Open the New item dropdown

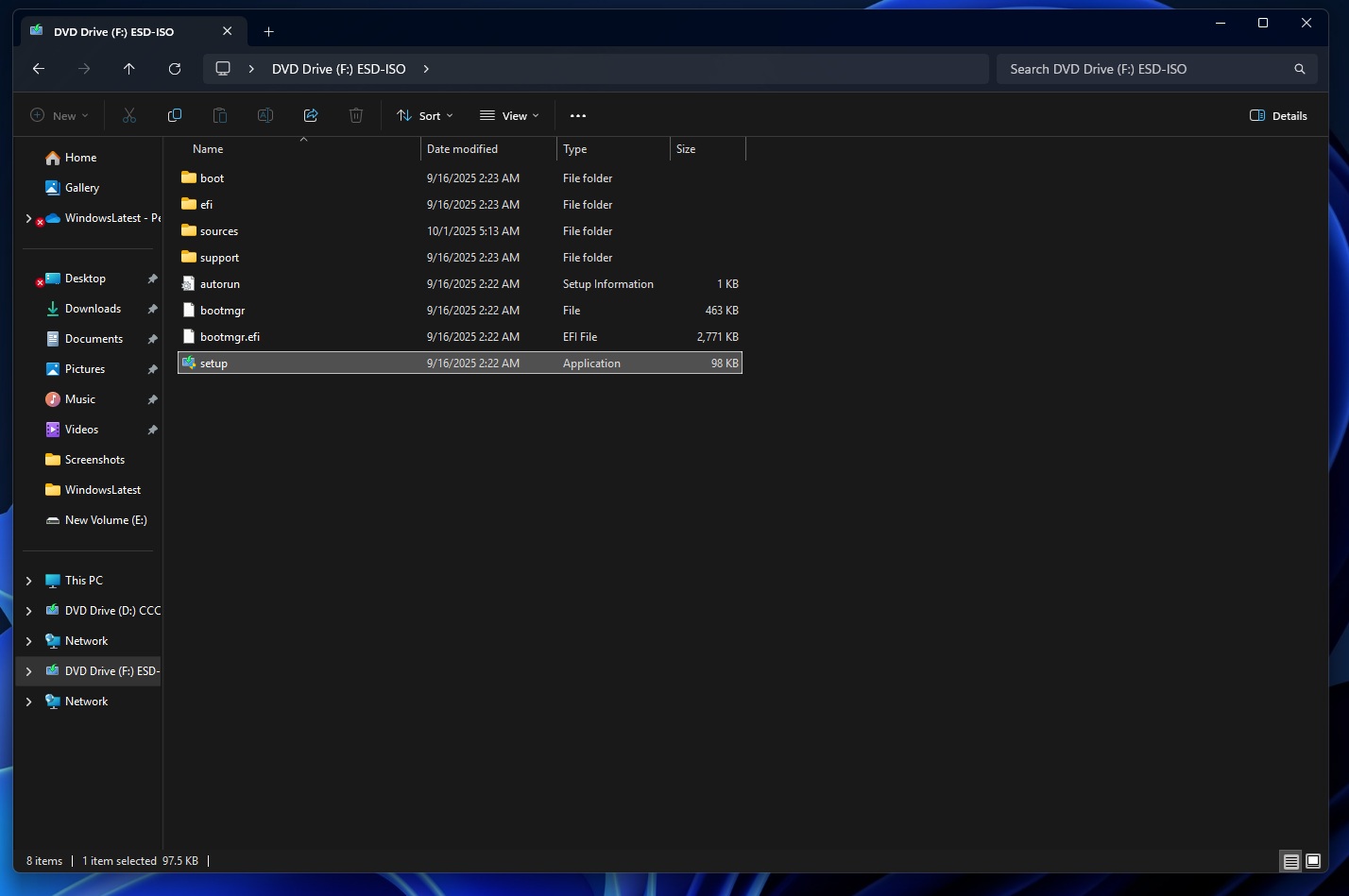click(x=59, y=114)
